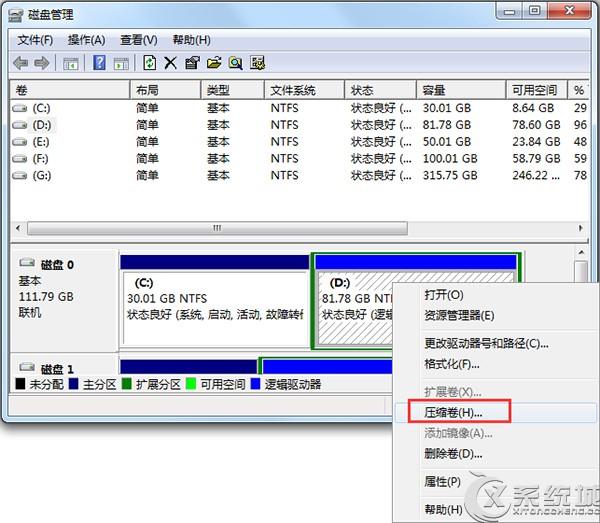Choose 资源管理器(E) from the context menu
This screenshot has height=523, width=600.
point(459,316)
